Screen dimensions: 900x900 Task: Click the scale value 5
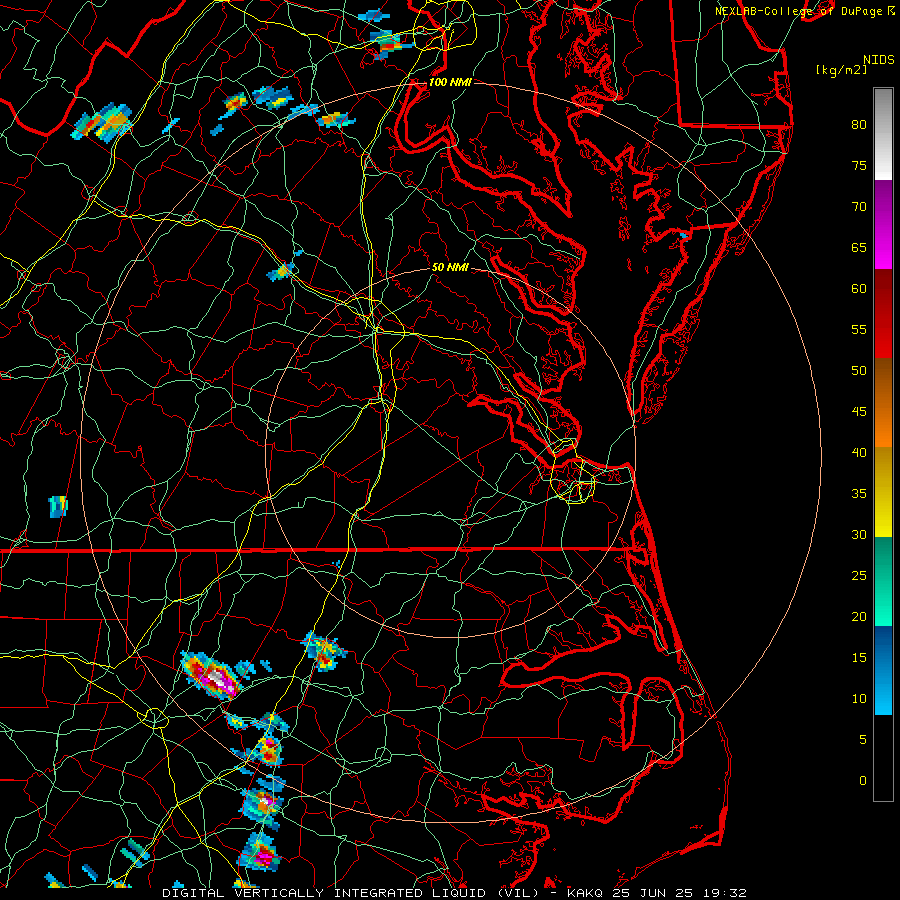pyautogui.click(x=863, y=739)
